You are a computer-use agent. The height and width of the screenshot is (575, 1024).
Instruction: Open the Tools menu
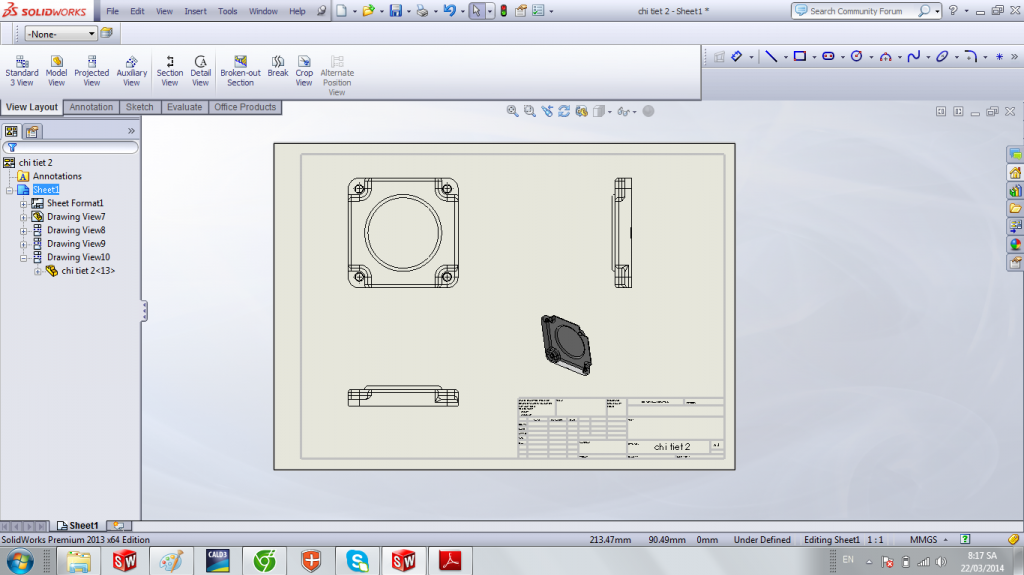227,11
